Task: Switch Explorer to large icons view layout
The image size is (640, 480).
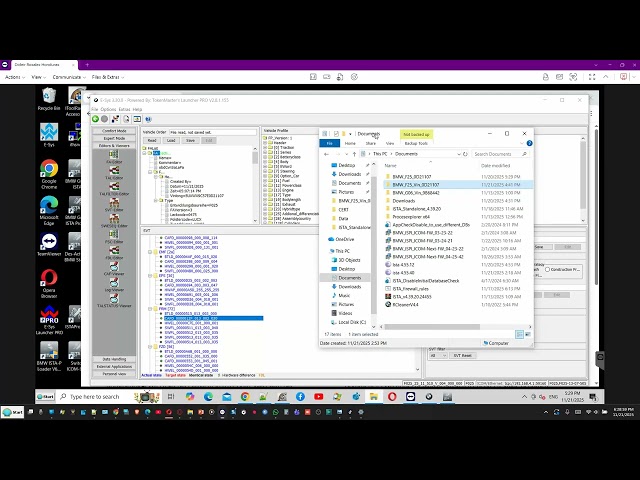Action: click(528, 334)
